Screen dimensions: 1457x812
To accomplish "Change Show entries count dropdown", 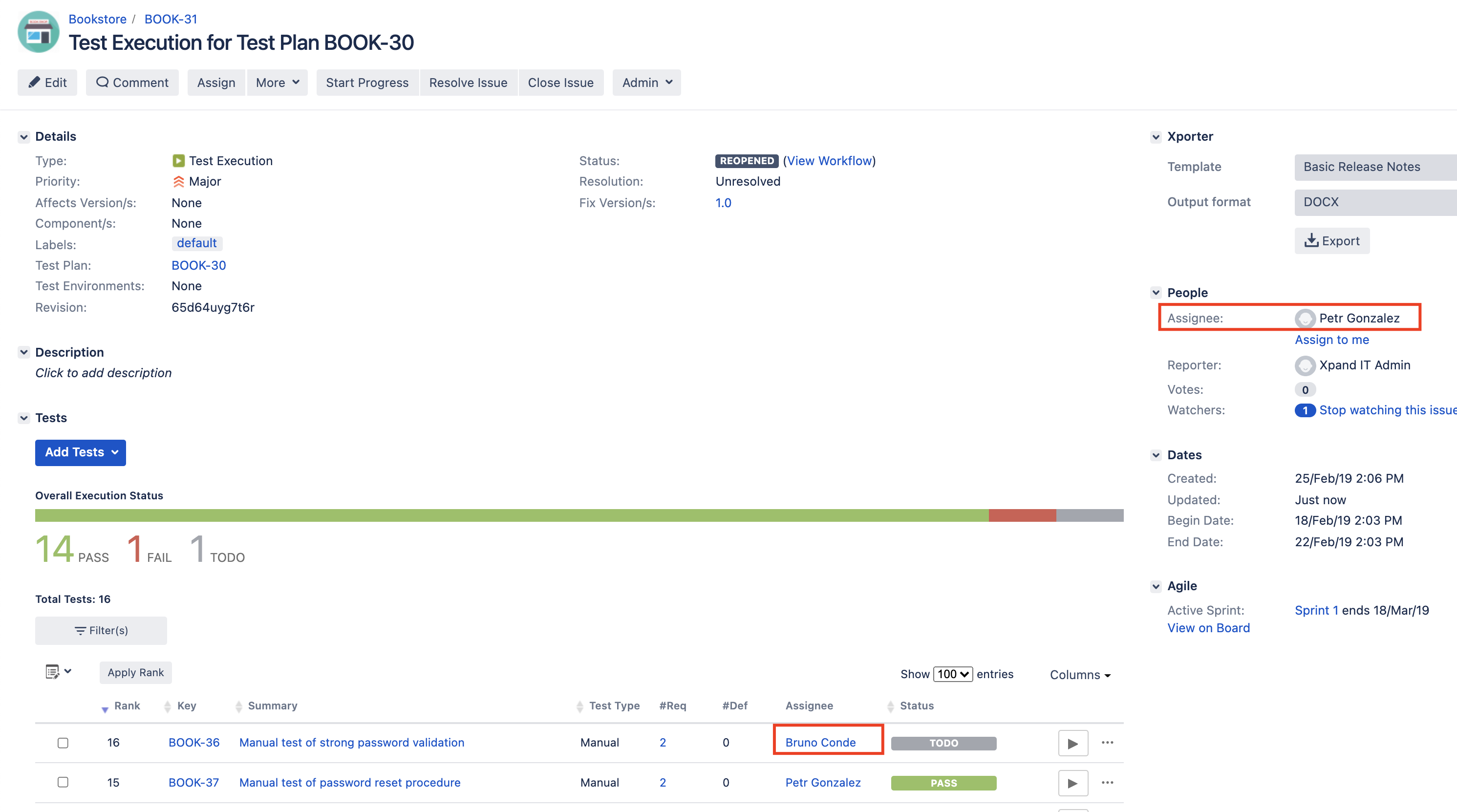I will click(x=953, y=674).
